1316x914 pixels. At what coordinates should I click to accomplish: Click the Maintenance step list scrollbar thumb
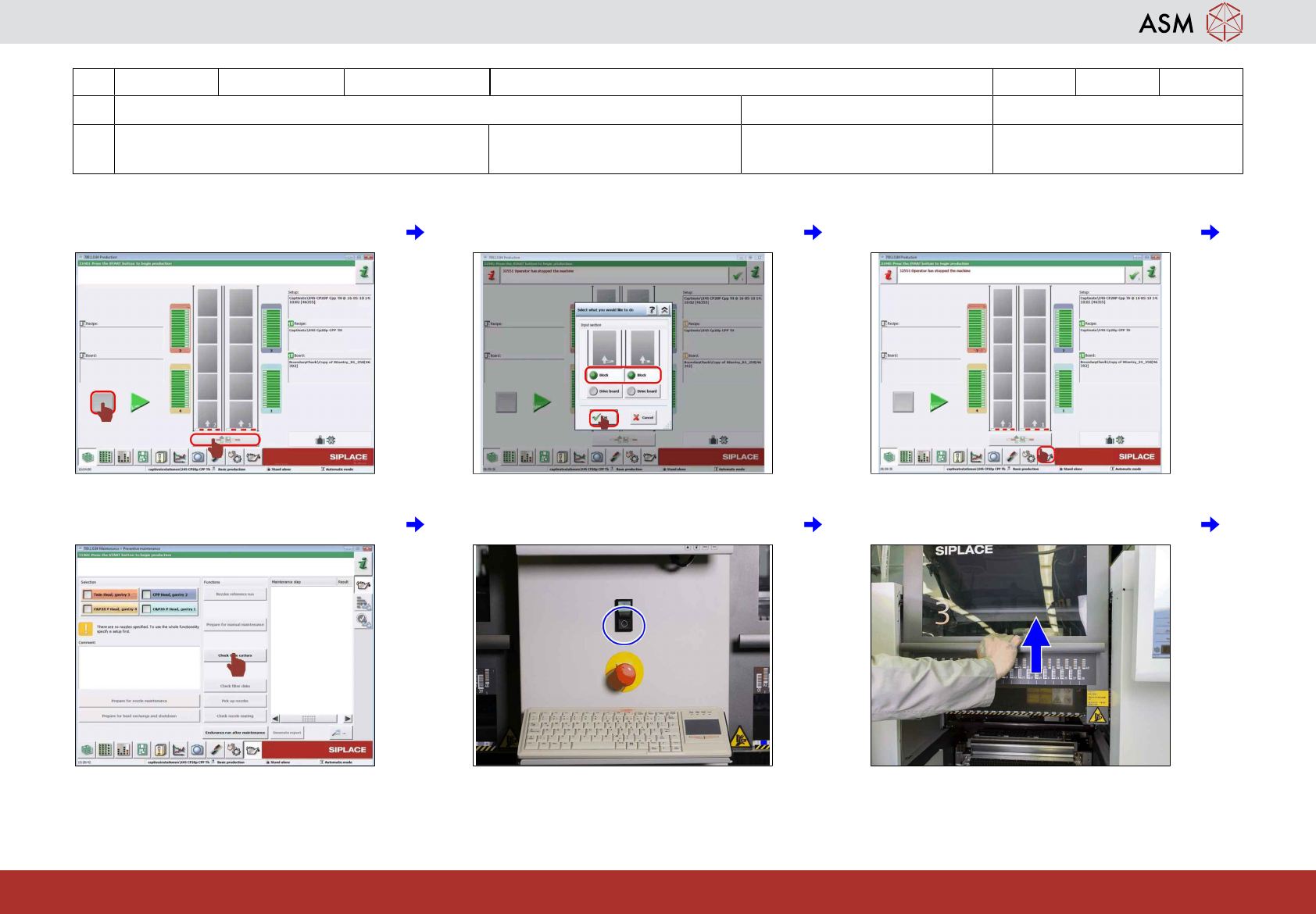pyautogui.click(x=309, y=719)
